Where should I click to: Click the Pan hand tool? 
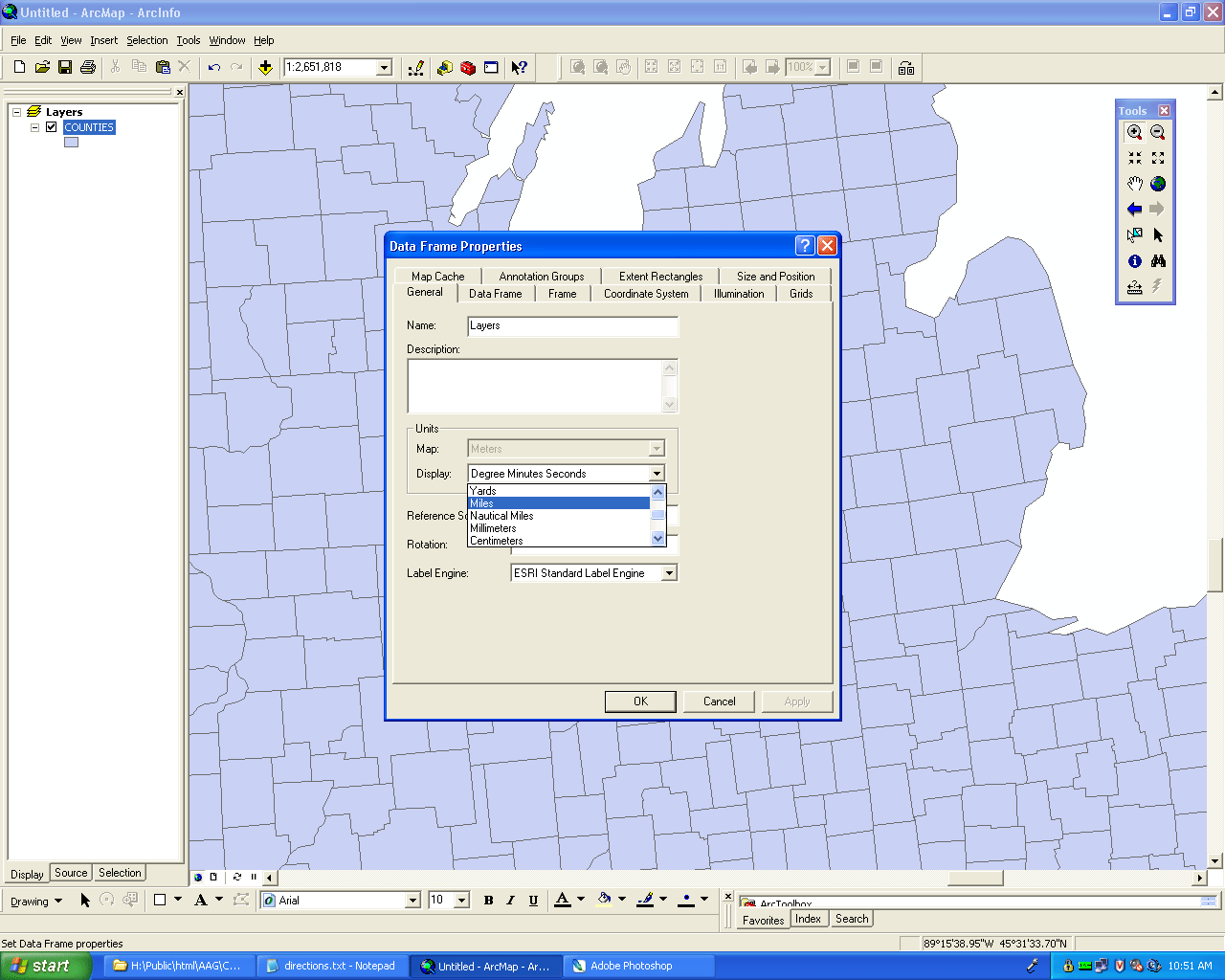[x=1134, y=184]
